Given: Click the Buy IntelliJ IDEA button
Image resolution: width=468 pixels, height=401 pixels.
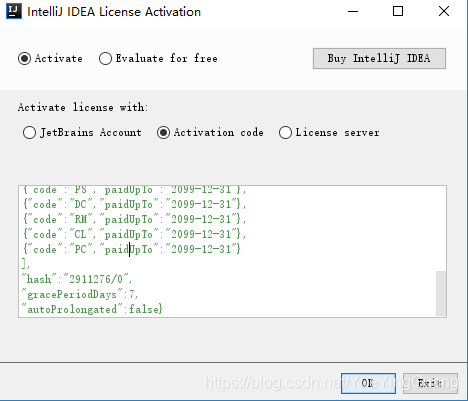Looking at the screenshot, I should point(379,59).
